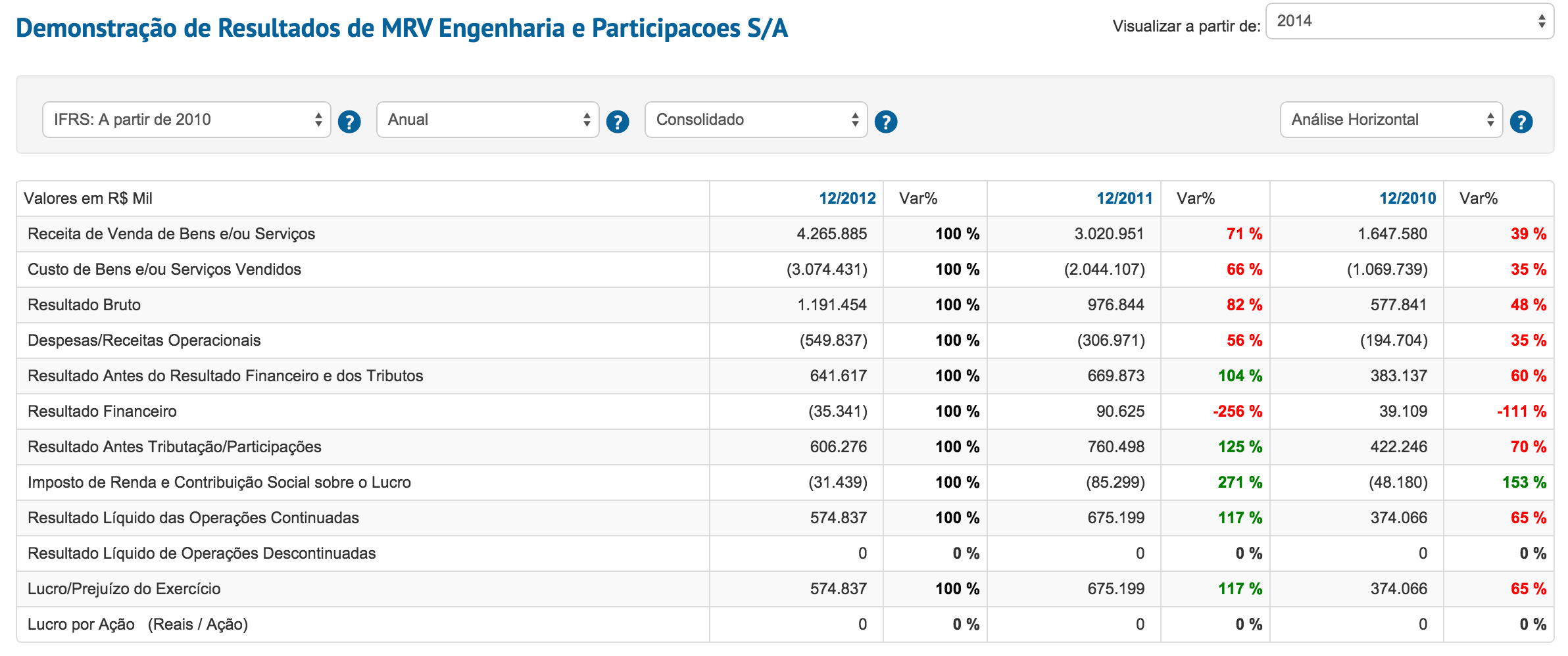This screenshot has width=1568, height=656.
Task: Click value 1.191.454 for Resultado Bruto
Action: (x=832, y=305)
